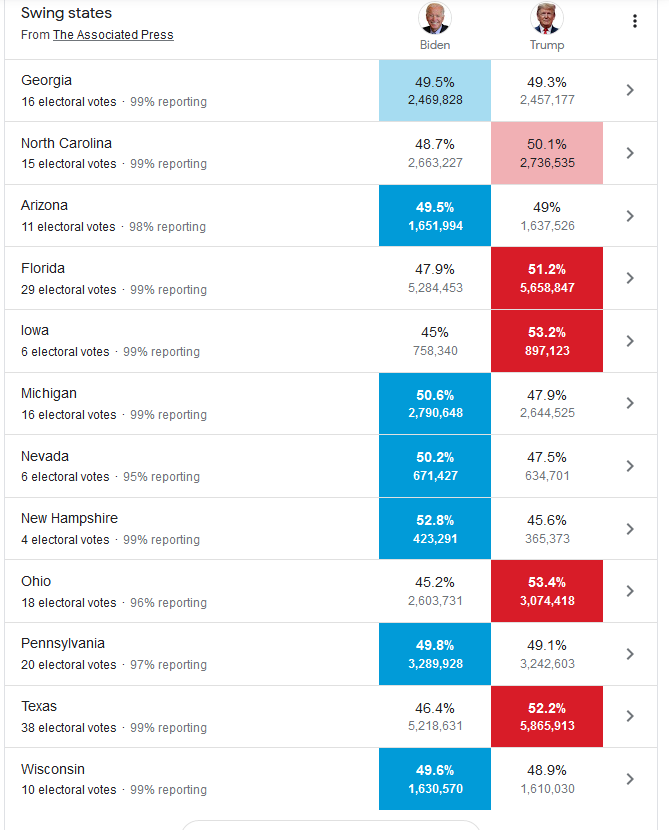Screen dimensions: 669x830
Task: Expand Georgia results with chevron arrow
Action: [x=630, y=90]
